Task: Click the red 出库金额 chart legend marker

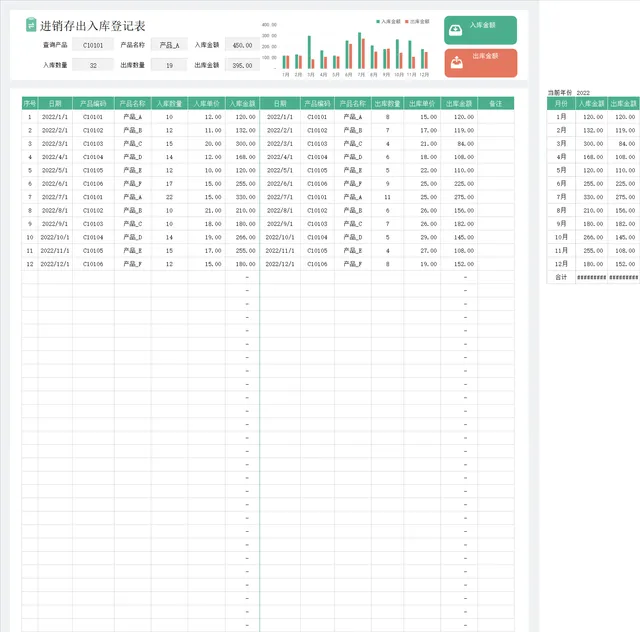Action: pyautogui.click(x=407, y=21)
